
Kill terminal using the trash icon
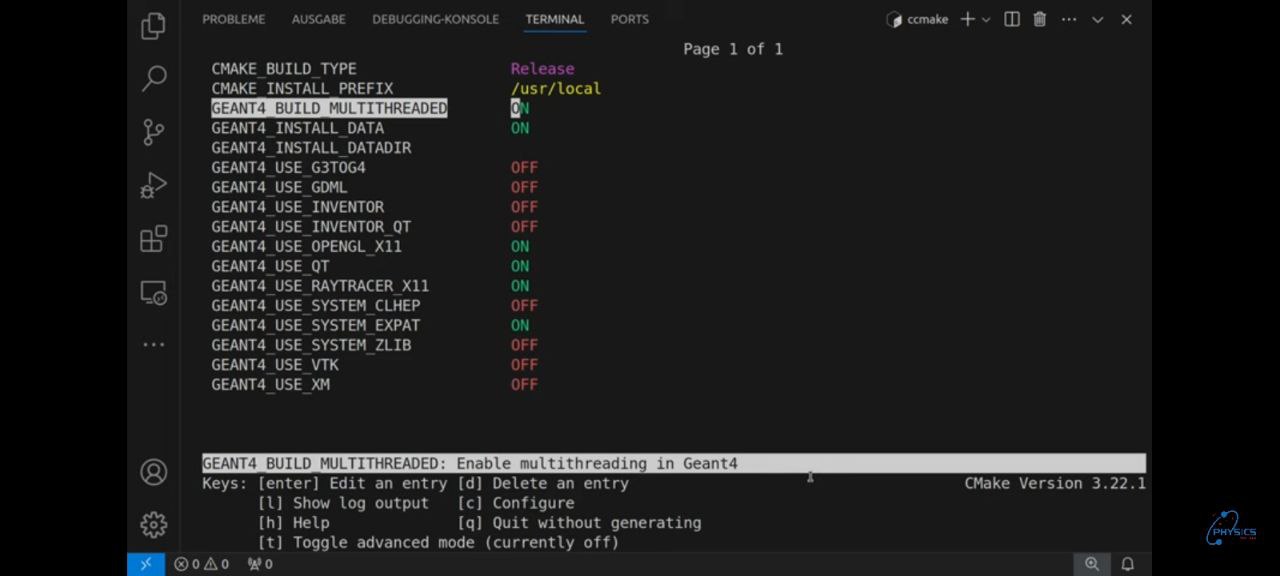point(1040,19)
